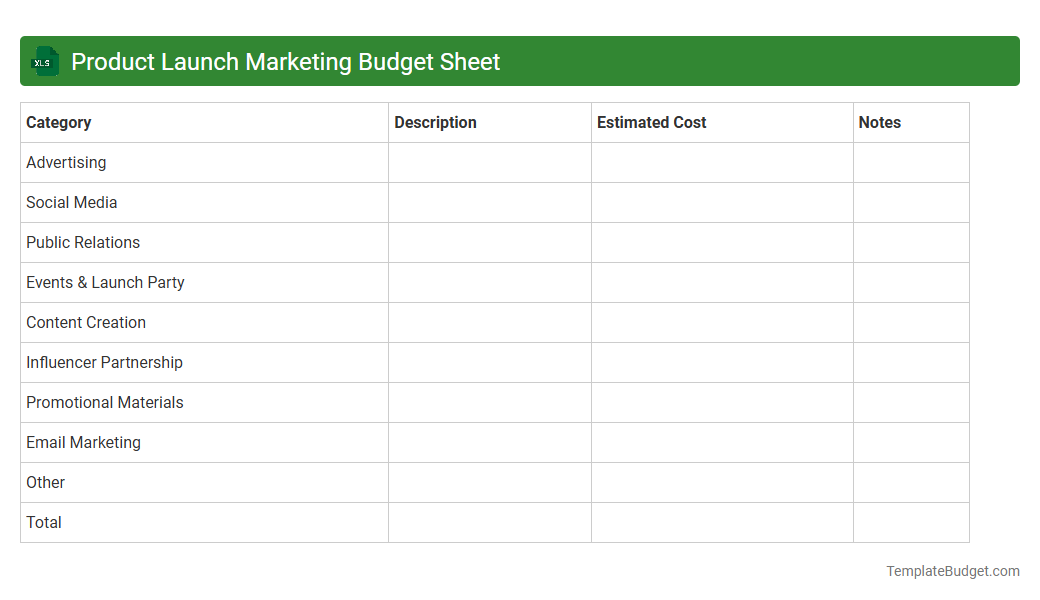Image resolution: width=1040 pixels, height=600 pixels.
Task: Click the Description column header
Action: (435, 122)
